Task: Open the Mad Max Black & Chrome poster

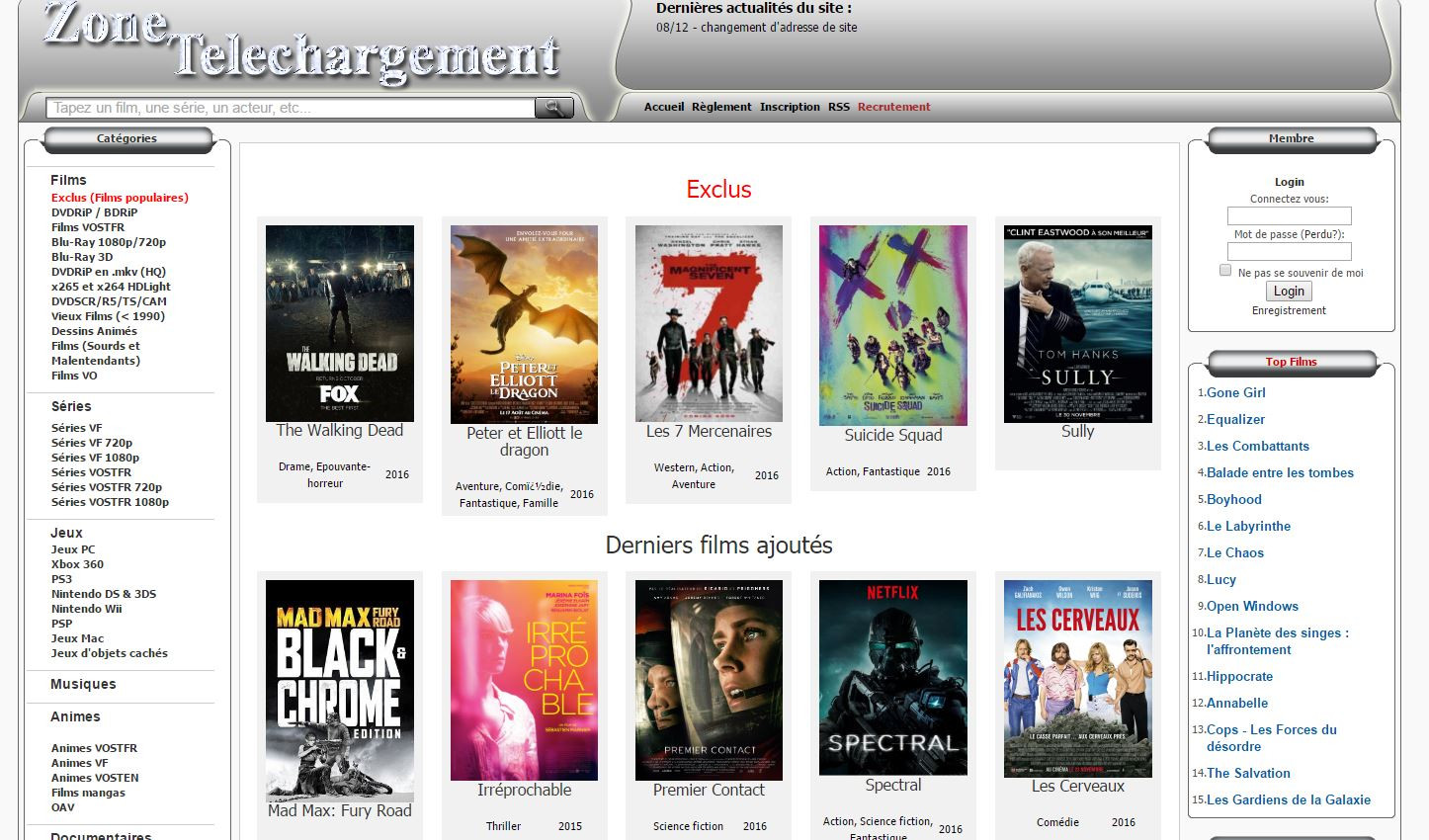Action: [x=340, y=691]
